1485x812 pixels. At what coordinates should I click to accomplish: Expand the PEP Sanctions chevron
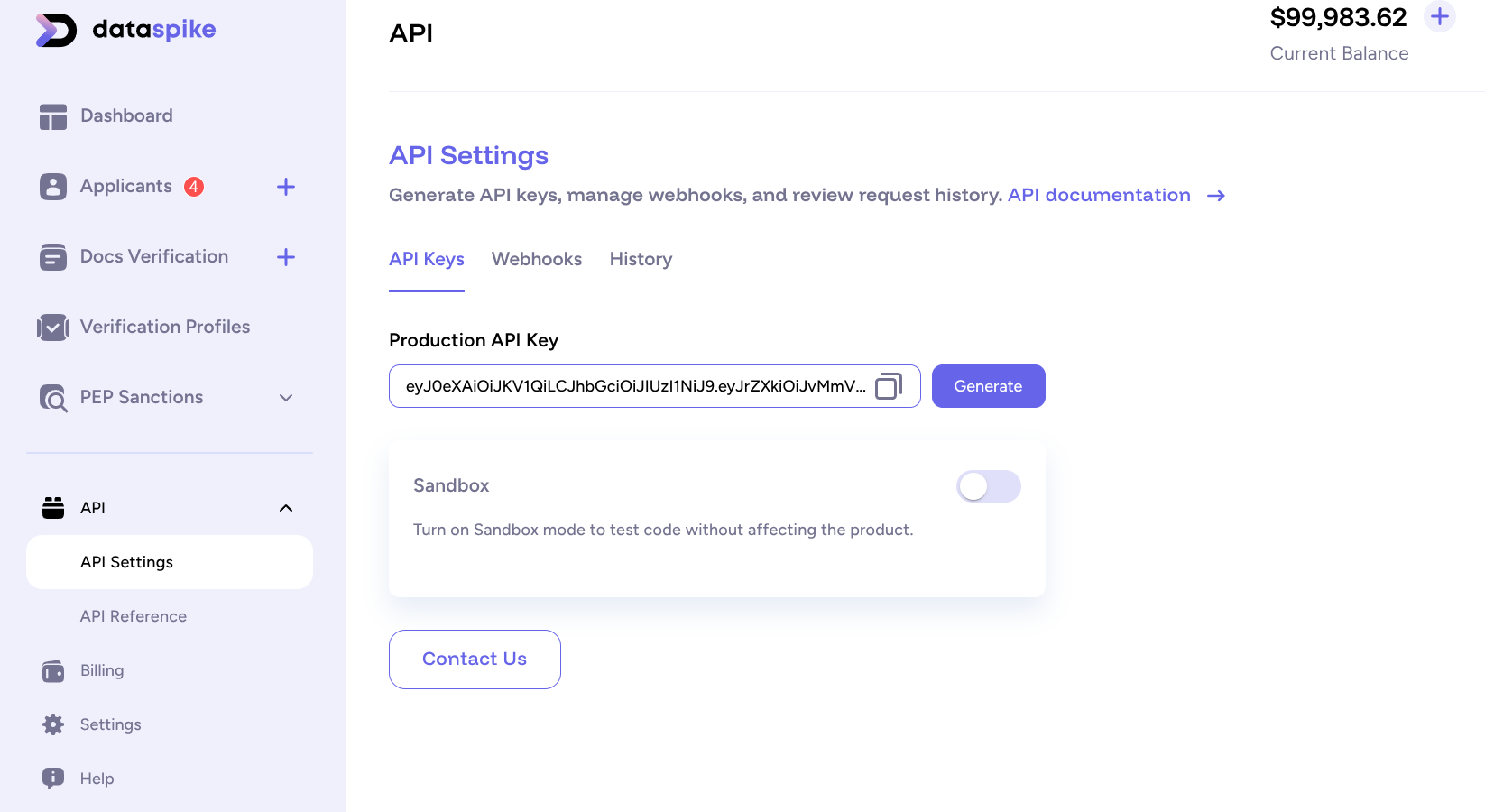[286, 397]
